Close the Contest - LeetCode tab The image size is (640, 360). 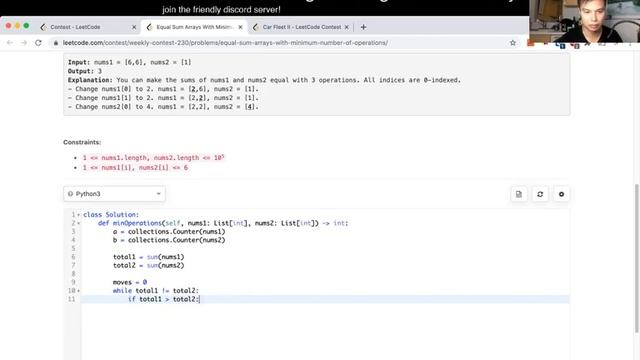tap(134, 27)
